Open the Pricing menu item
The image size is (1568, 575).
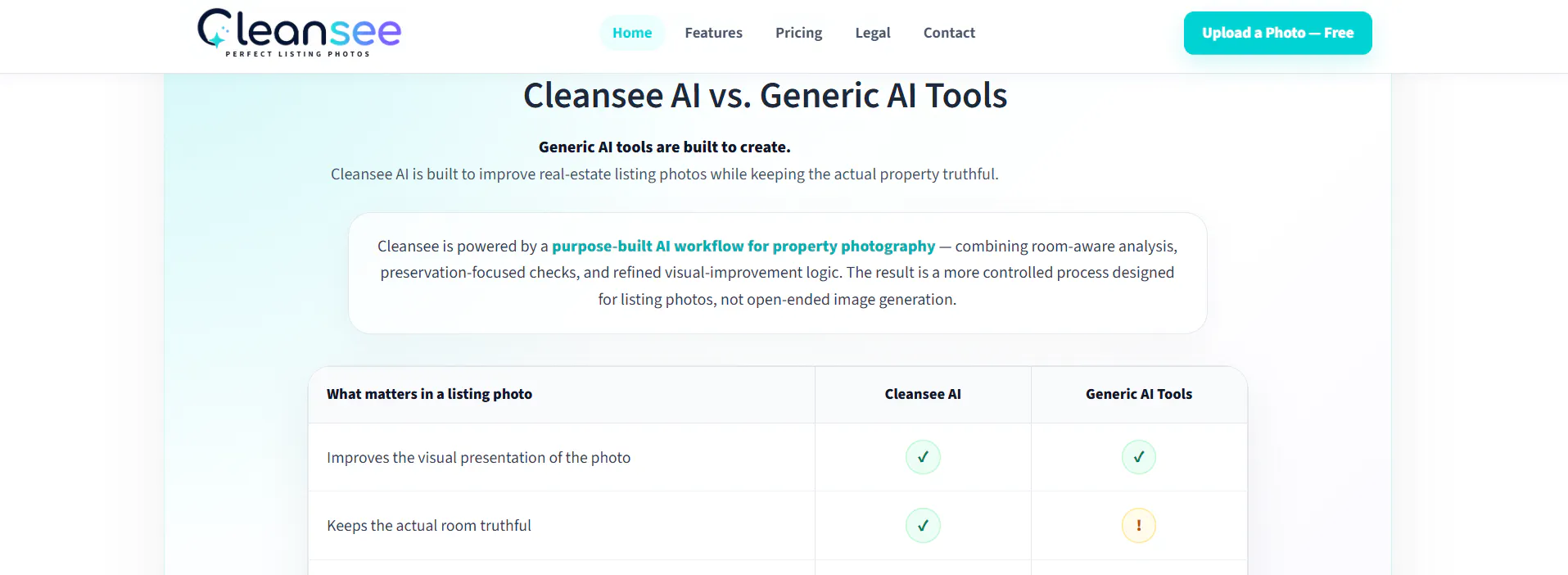click(x=798, y=33)
